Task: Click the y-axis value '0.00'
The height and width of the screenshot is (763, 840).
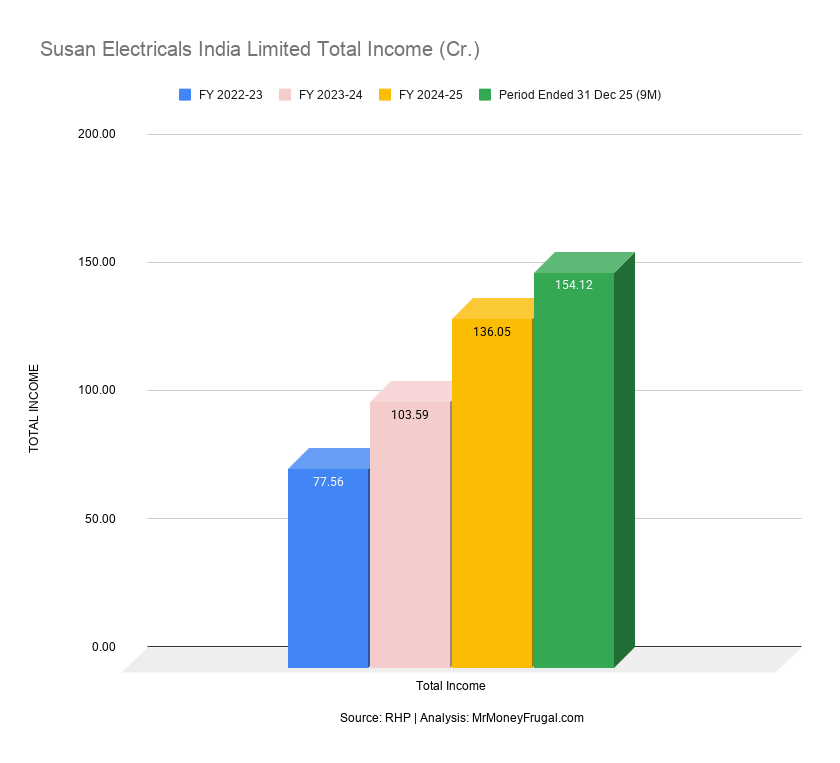Action: tap(104, 647)
